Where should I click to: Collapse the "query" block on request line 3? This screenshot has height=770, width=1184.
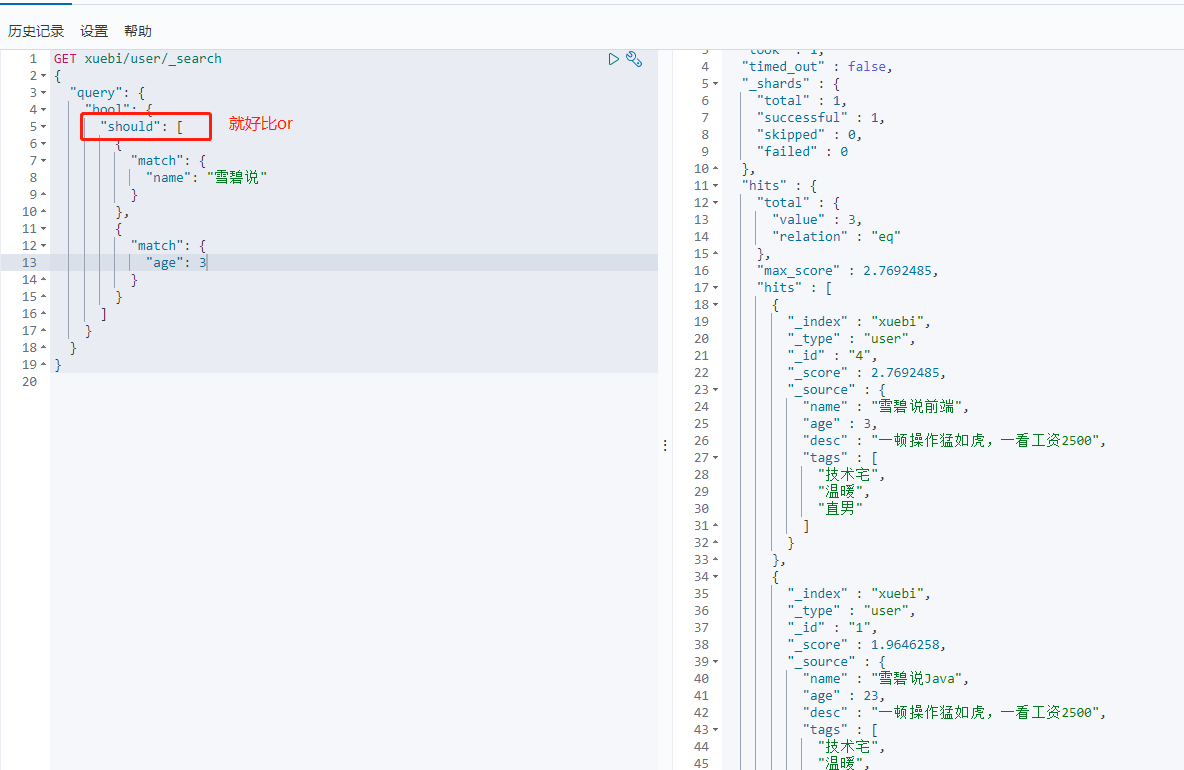[44, 93]
